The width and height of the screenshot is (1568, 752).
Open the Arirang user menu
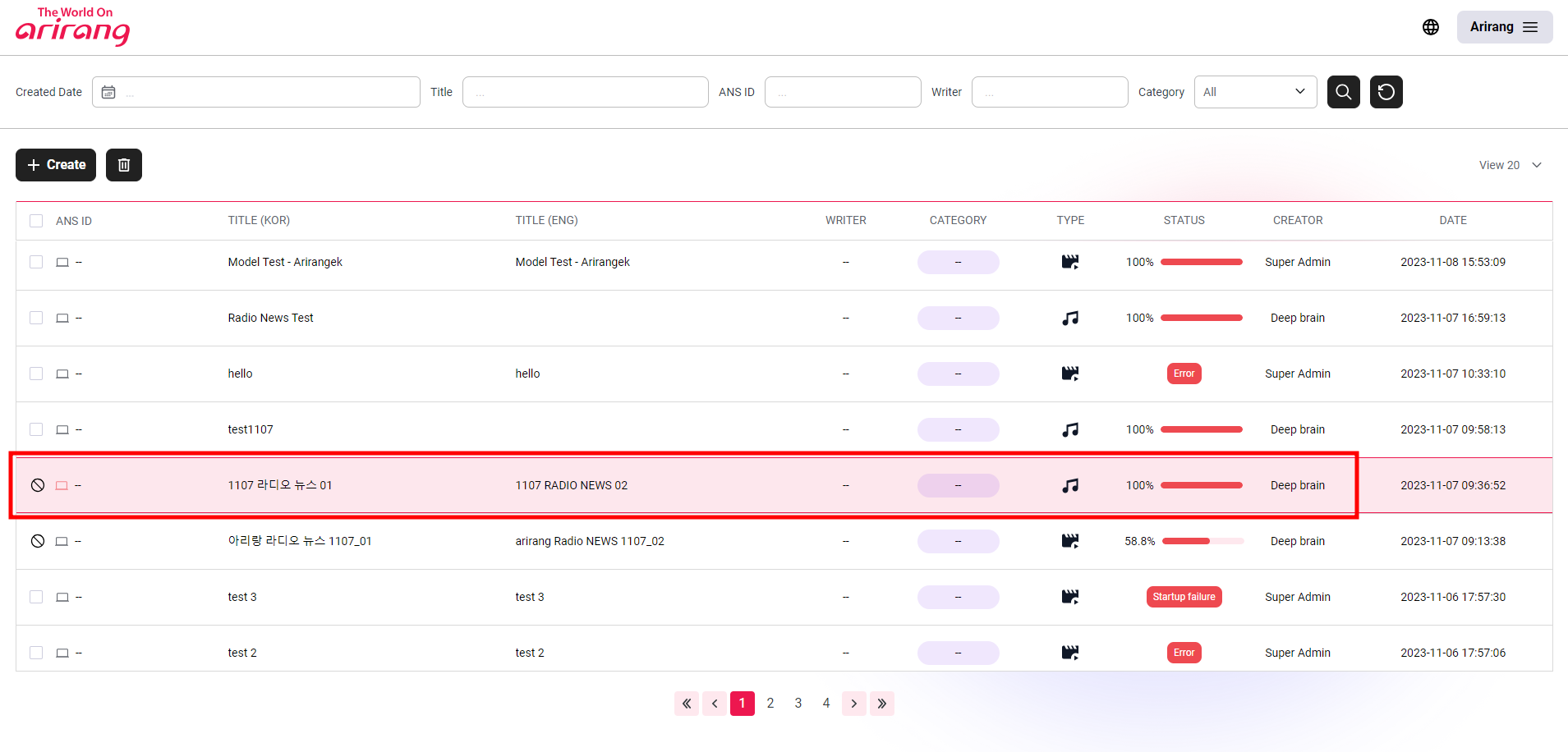[x=1504, y=27]
